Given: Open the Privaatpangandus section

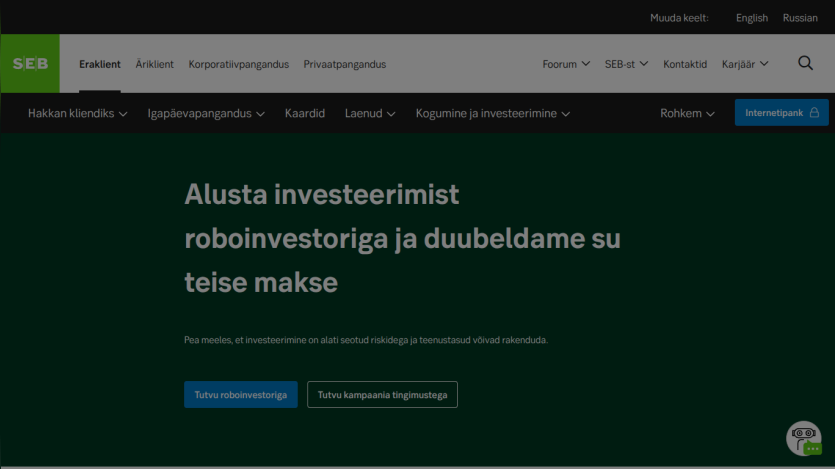Looking at the screenshot, I should [x=345, y=64].
